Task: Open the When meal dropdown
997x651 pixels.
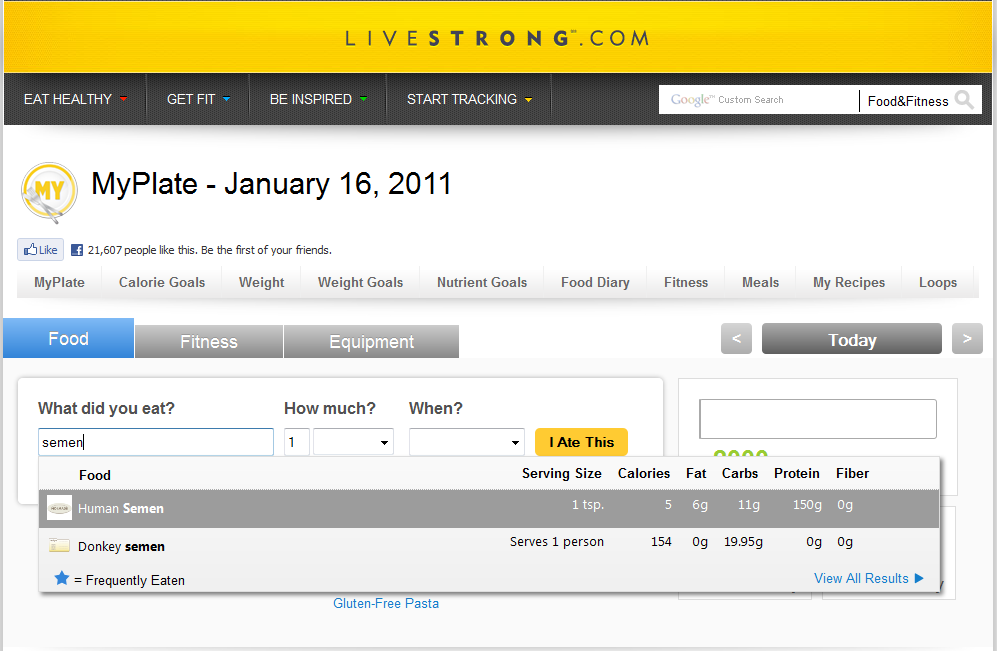Action: pyautogui.click(x=467, y=442)
